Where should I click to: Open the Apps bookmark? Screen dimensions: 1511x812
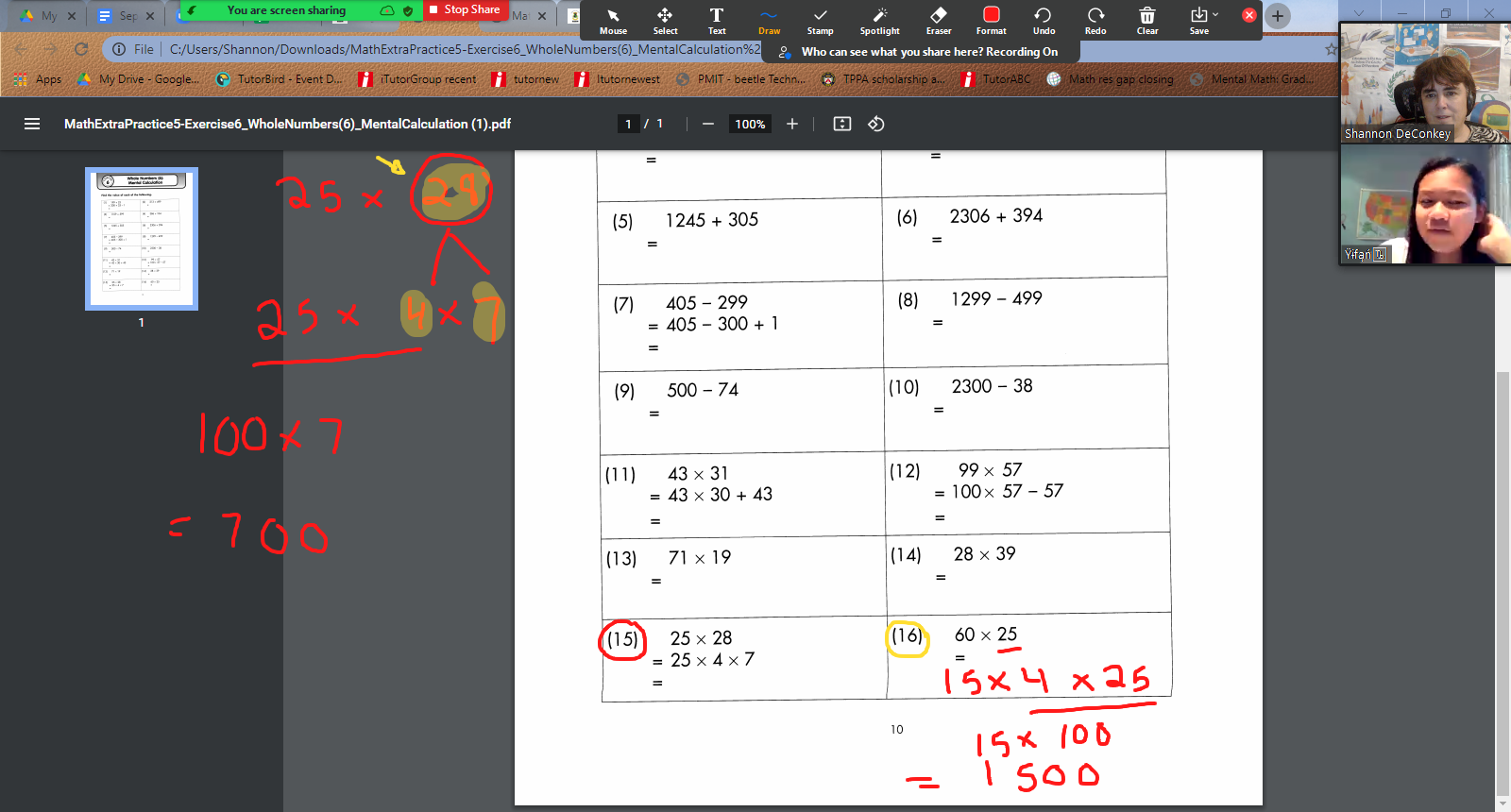click(38, 79)
